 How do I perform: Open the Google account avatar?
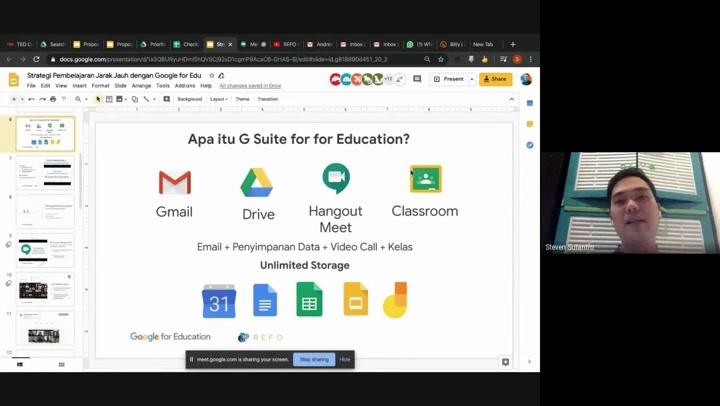tap(526, 79)
